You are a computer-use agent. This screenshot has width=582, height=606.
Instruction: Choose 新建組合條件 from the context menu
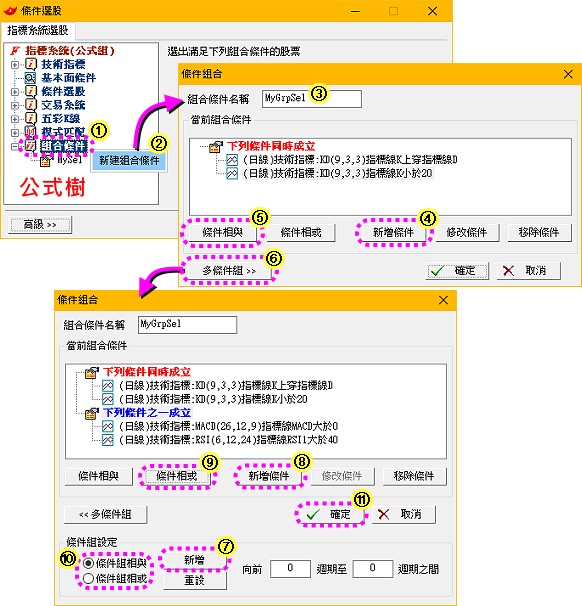[129, 160]
